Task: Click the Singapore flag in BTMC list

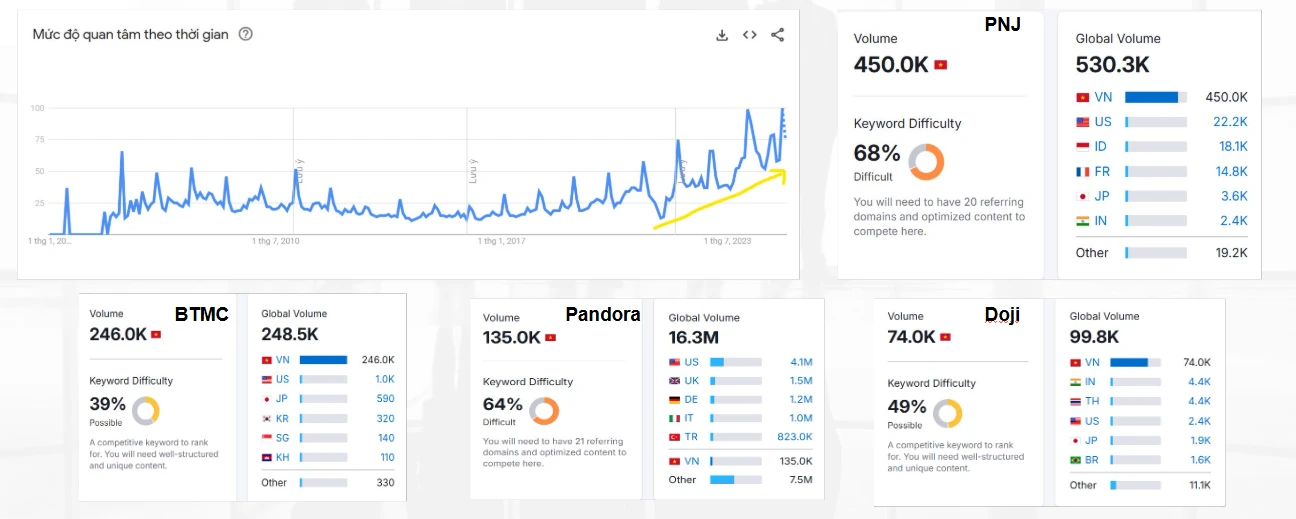Action: (x=267, y=438)
